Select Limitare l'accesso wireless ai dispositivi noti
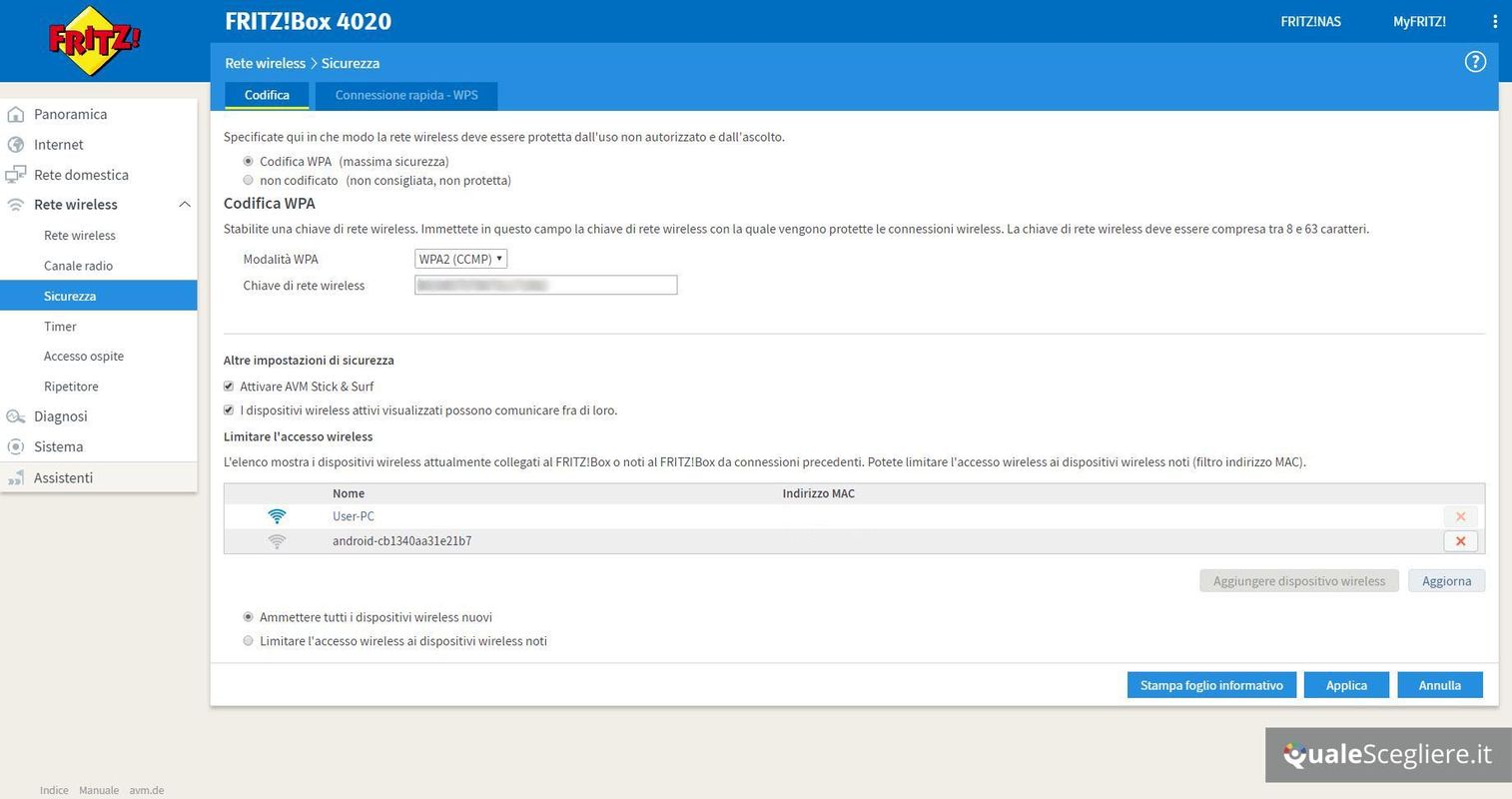Viewport: 1512px width, 799px height. tap(248, 641)
